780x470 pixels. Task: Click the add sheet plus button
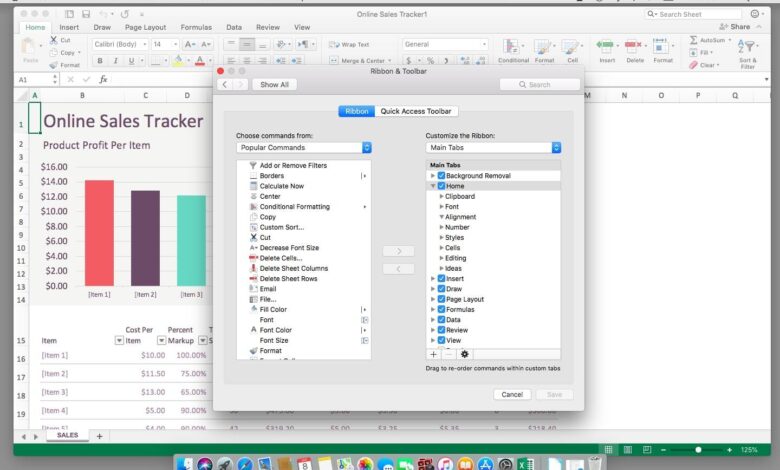99,436
